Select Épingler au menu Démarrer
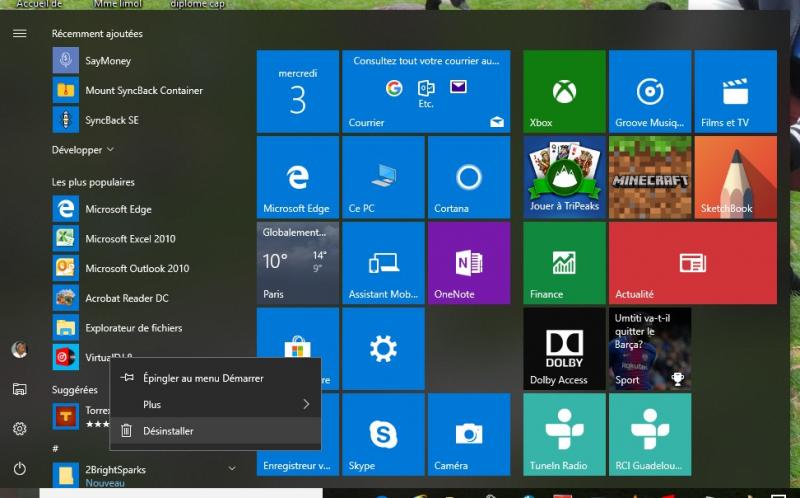 coord(215,378)
